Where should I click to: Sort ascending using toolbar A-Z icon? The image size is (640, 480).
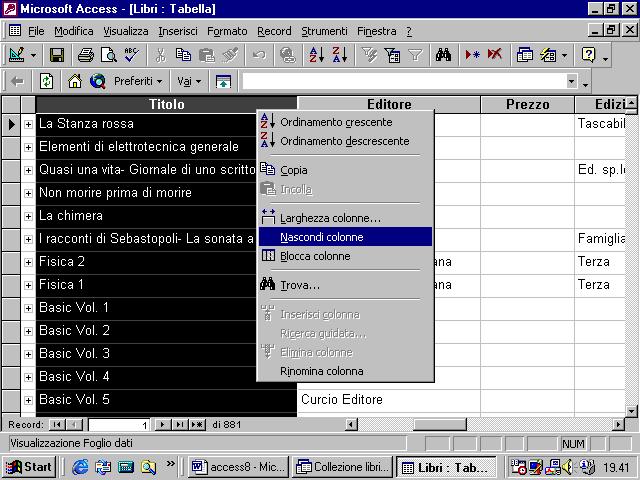(316, 55)
